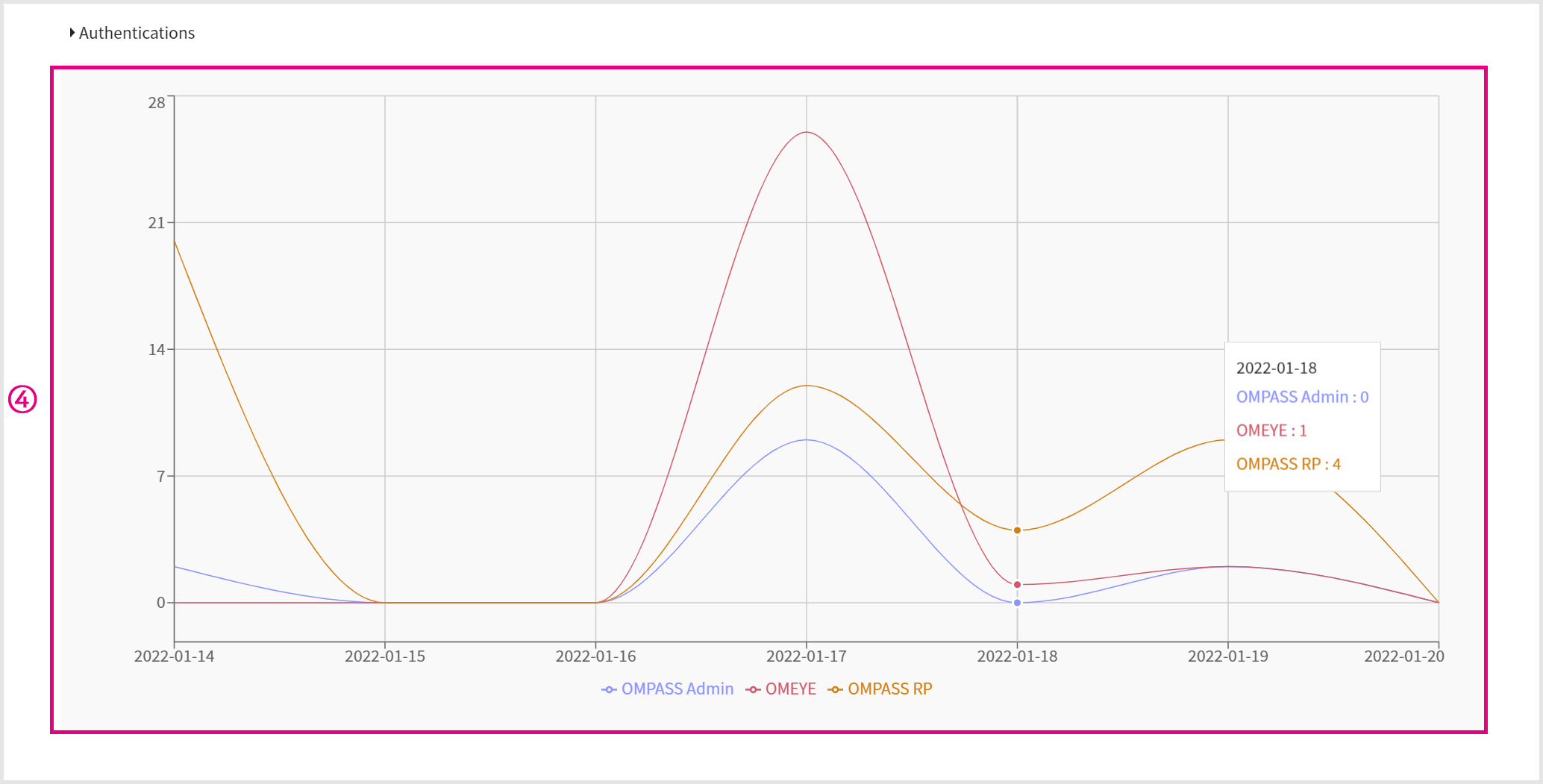This screenshot has height=784, width=1543.
Task: Click the pink circled number 4 annotation
Action: click(x=22, y=400)
